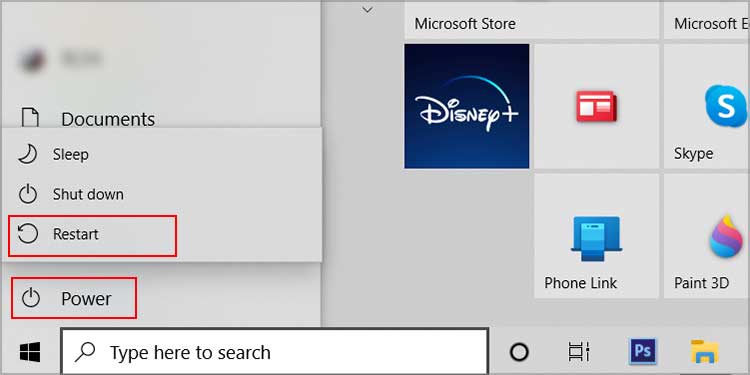750x375 pixels.
Task: Open the Phone Link tile
Action: pyautogui.click(x=596, y=236)
